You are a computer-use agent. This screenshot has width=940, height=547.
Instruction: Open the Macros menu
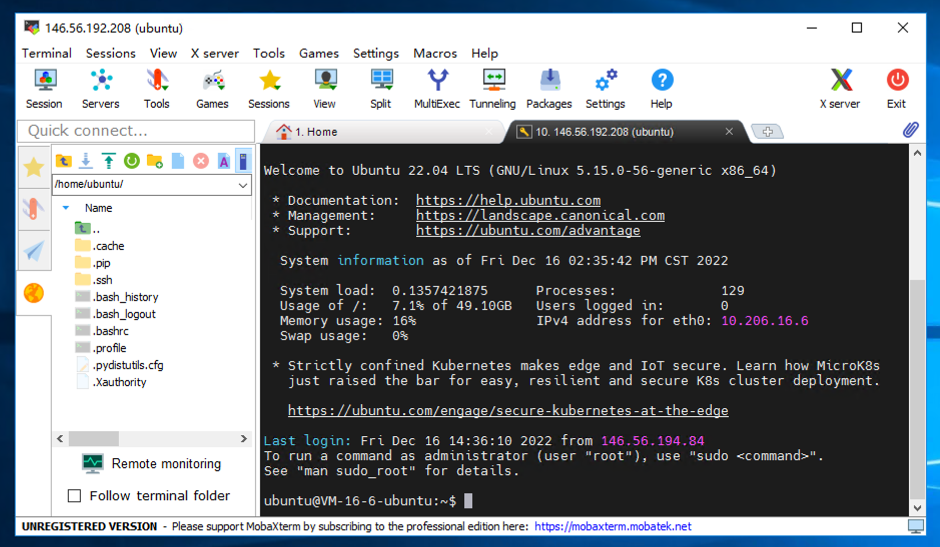tap(435, 53)
